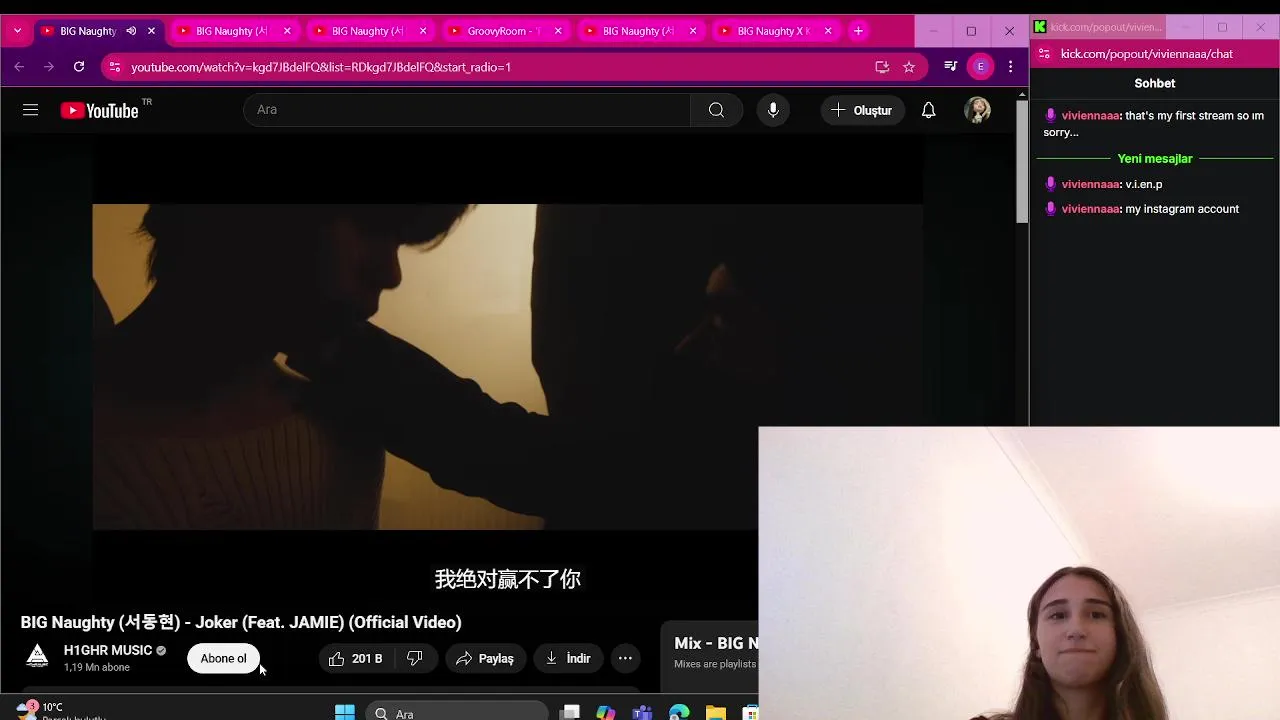Click the Oluştur create button

(x=862, y=110)
